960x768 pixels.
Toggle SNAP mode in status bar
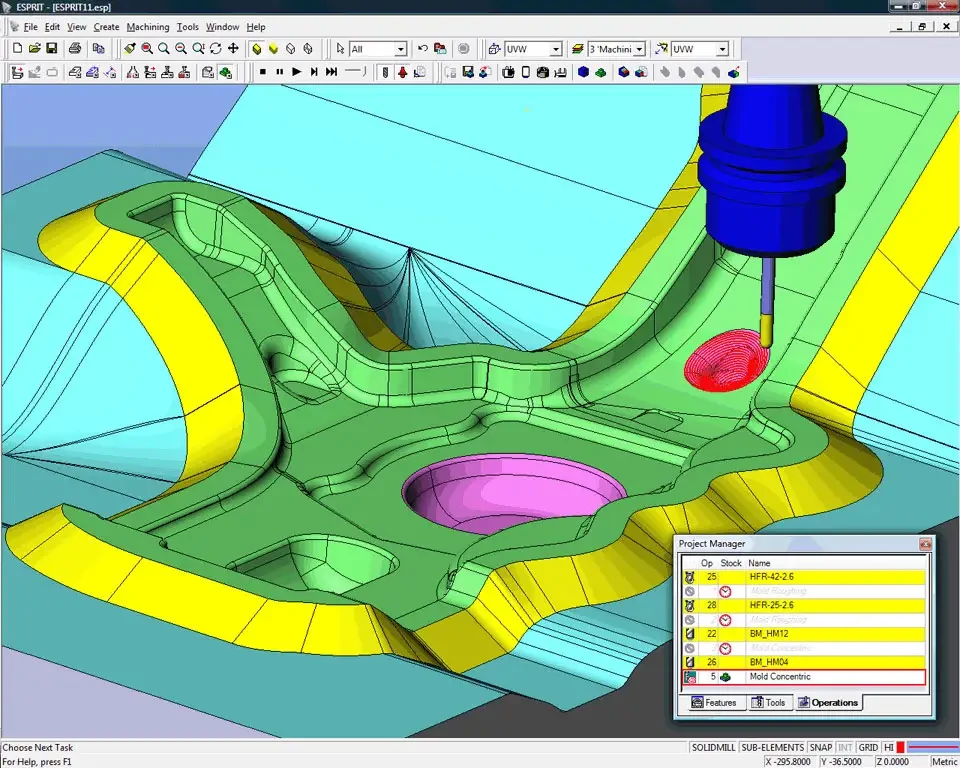point(820,747)
